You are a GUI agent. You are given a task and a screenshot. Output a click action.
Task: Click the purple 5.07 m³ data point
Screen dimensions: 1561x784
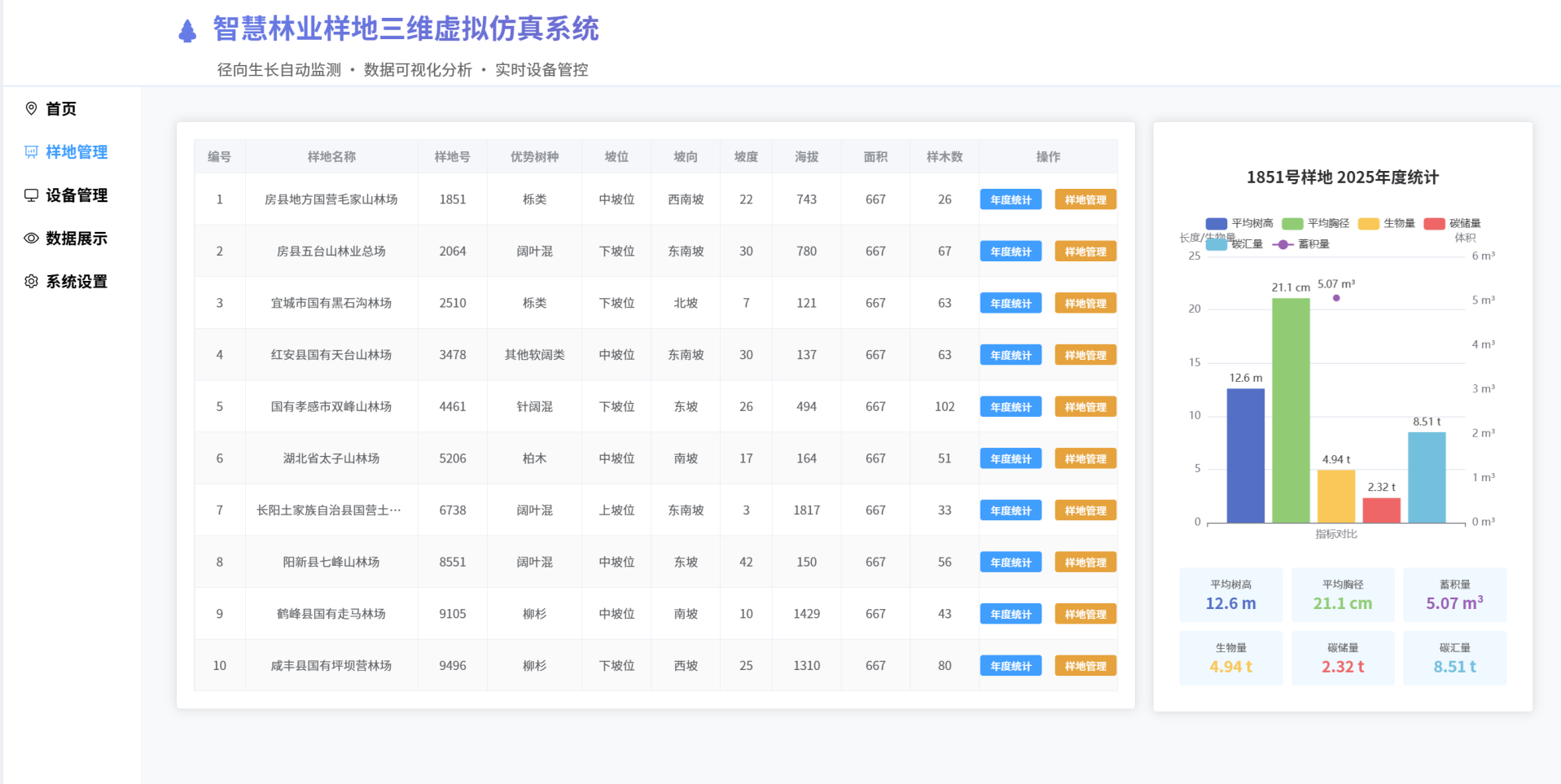(x=1336, y=298)
